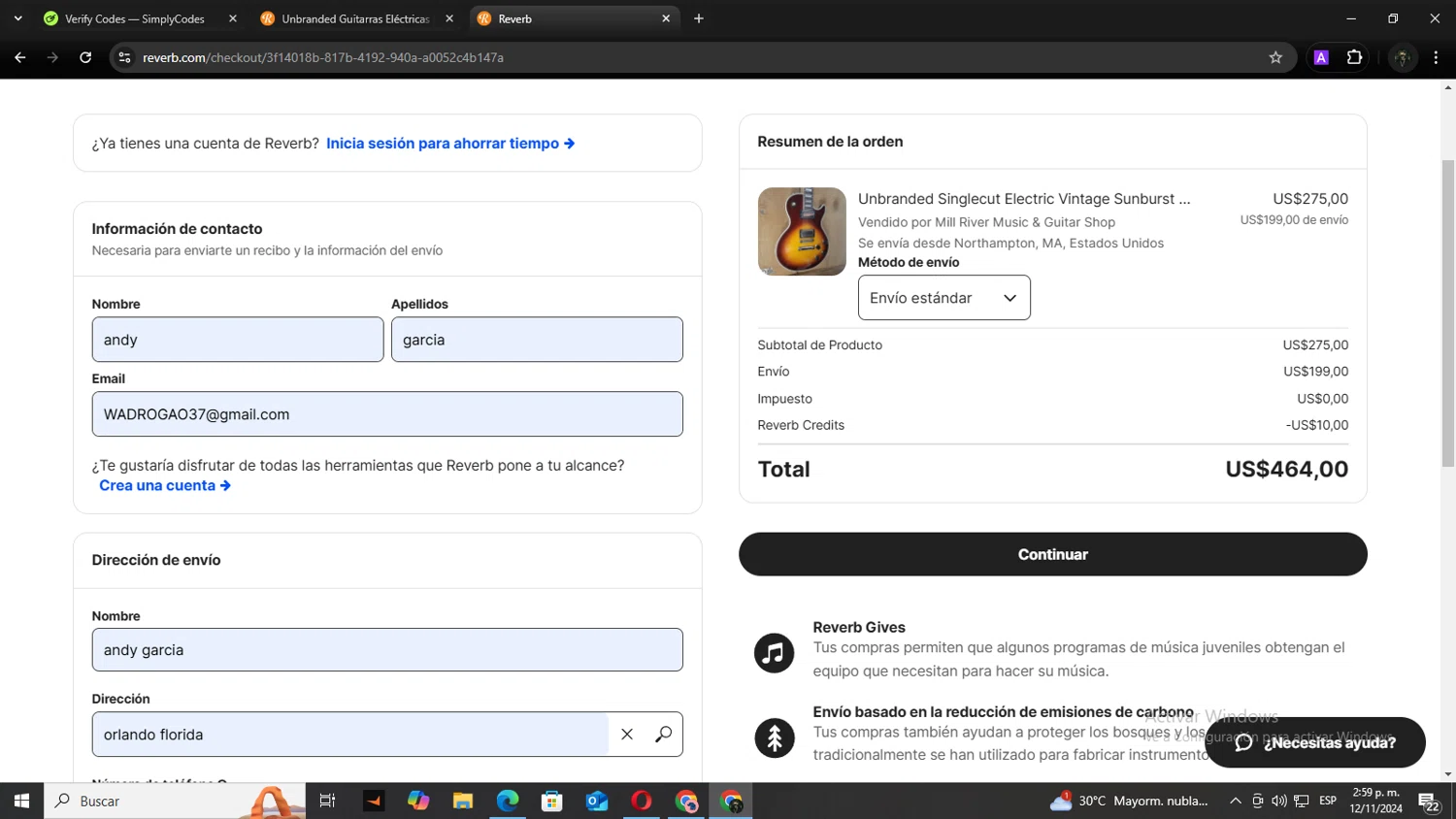Clear the Dirección field with X icon
The image size is (1456, 819).
click(x=627, y=735)
